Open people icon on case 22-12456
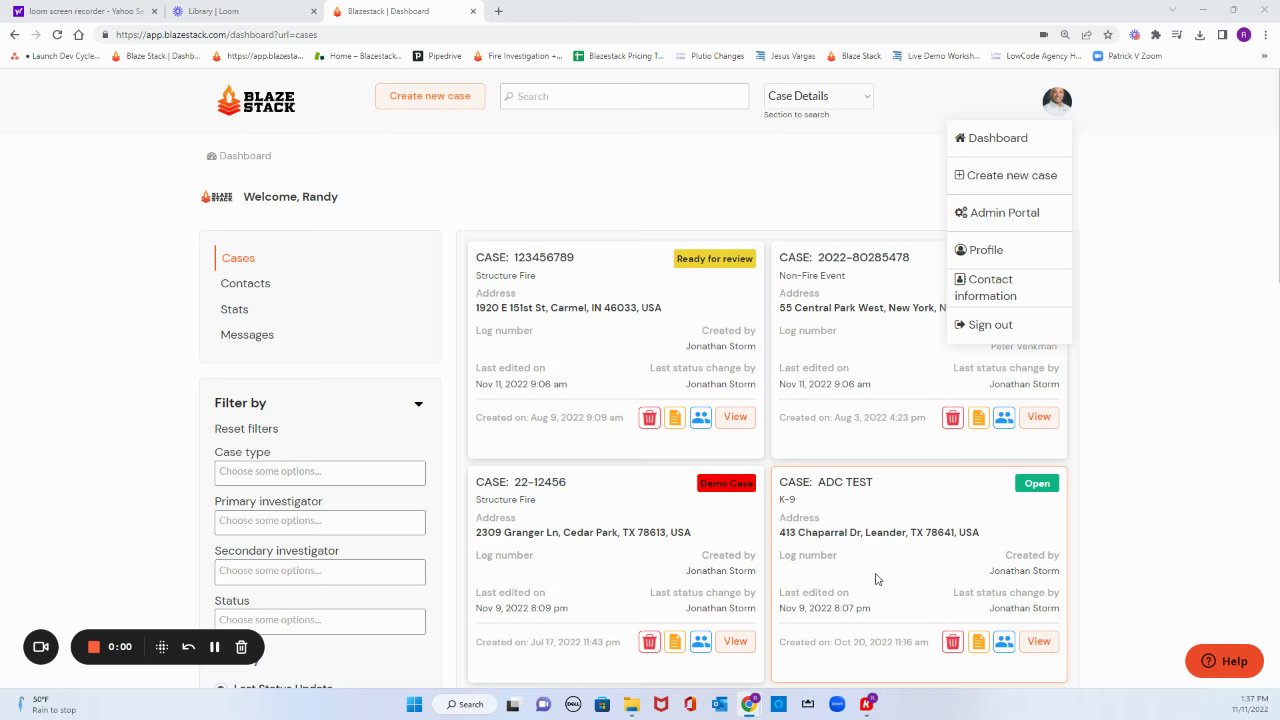The image size is (1280, 720). point(701,641)
